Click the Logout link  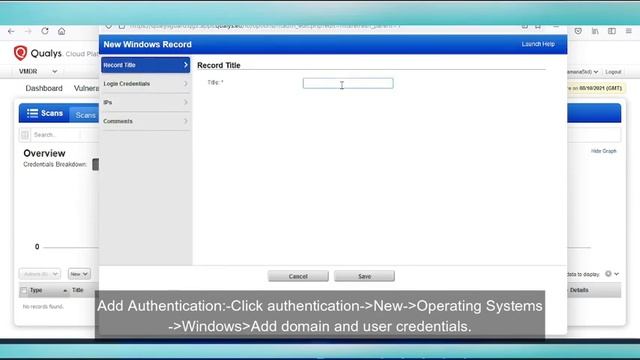tap(613, 72)
